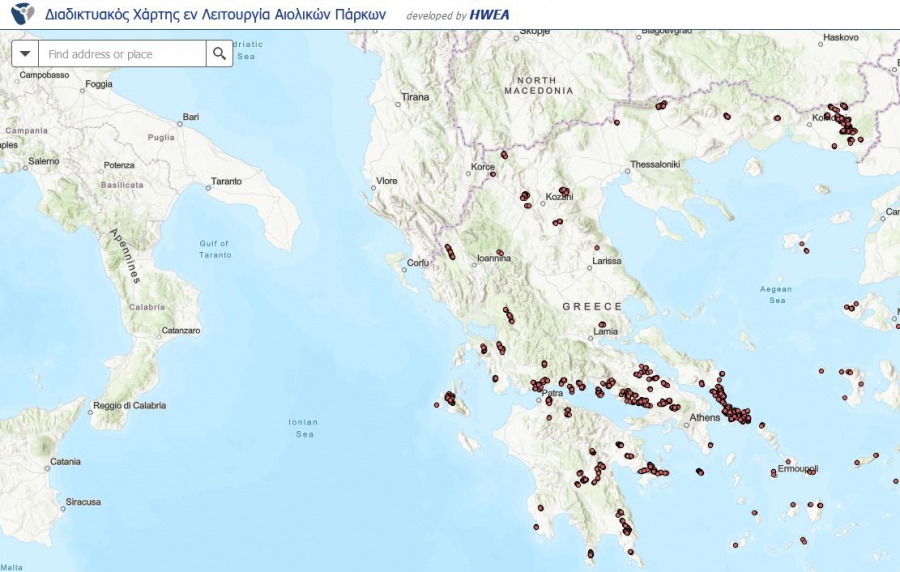Select wind farm marker next to Ioannina
This screenshot has width=900, height=572.
(x=500, y=252)
